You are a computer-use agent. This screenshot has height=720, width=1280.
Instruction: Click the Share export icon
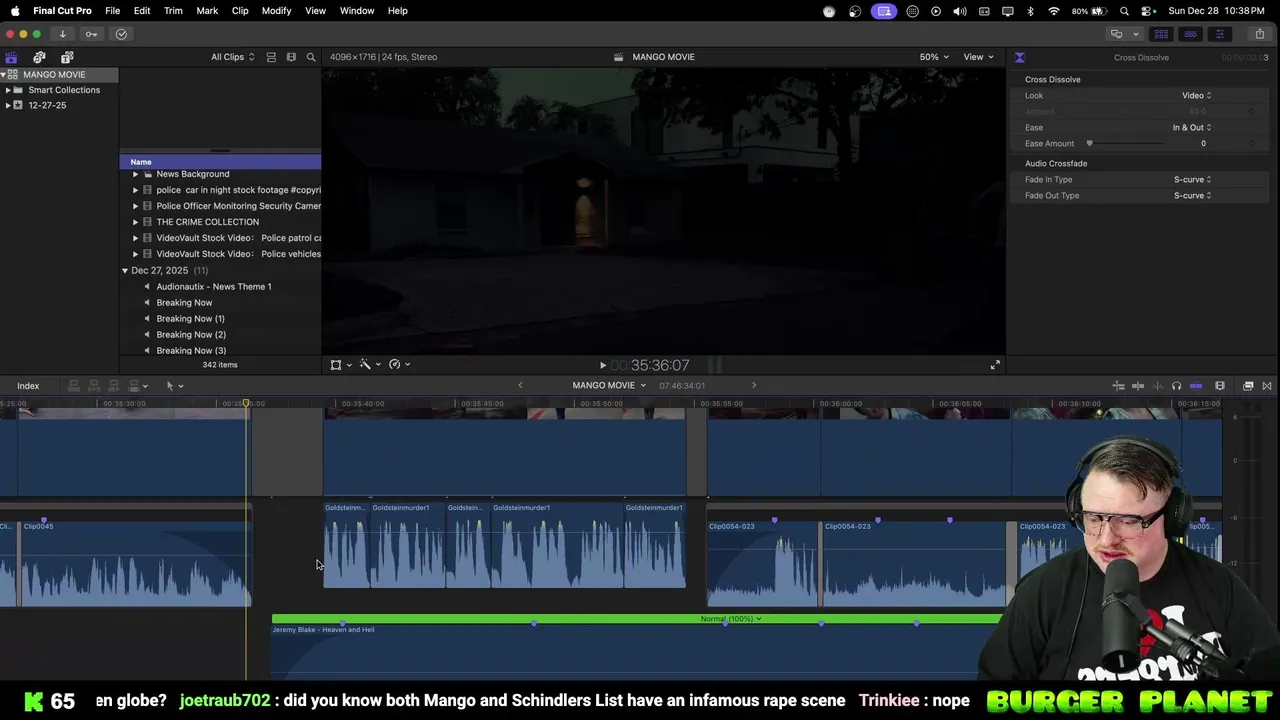1259,34
